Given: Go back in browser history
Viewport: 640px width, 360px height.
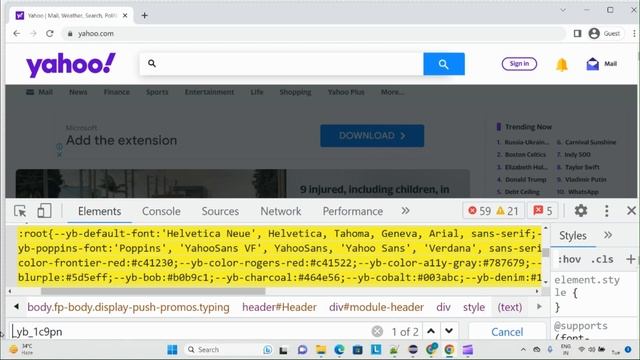Looking at the screenshot, I should 17,33.
